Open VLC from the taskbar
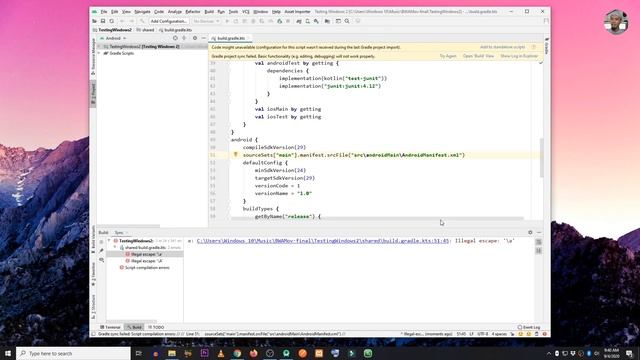The width and height of the screenshot is (640, 360). point(221,353)
